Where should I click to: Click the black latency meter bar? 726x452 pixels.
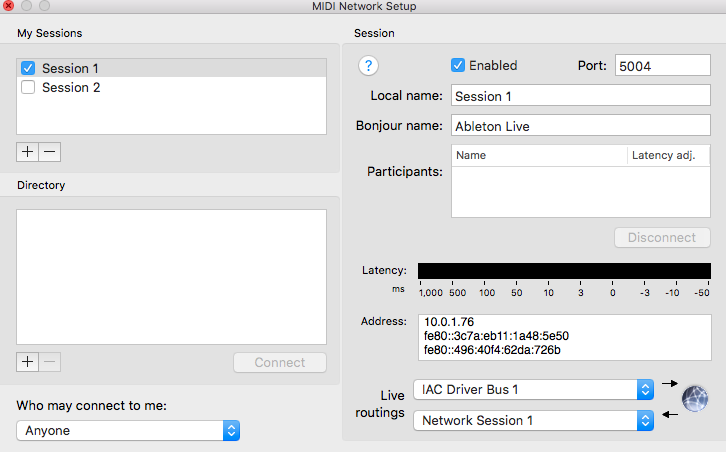click(x=564, y=271)
